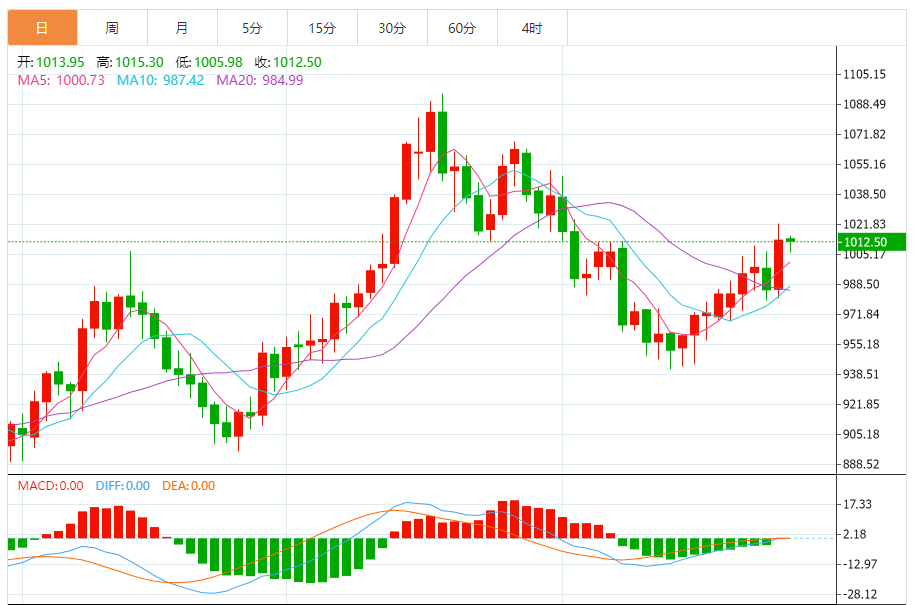The height and width of the screenshot is (605, 915).
Task: Click the high price 1015.30
Action: tap(139, 62)
